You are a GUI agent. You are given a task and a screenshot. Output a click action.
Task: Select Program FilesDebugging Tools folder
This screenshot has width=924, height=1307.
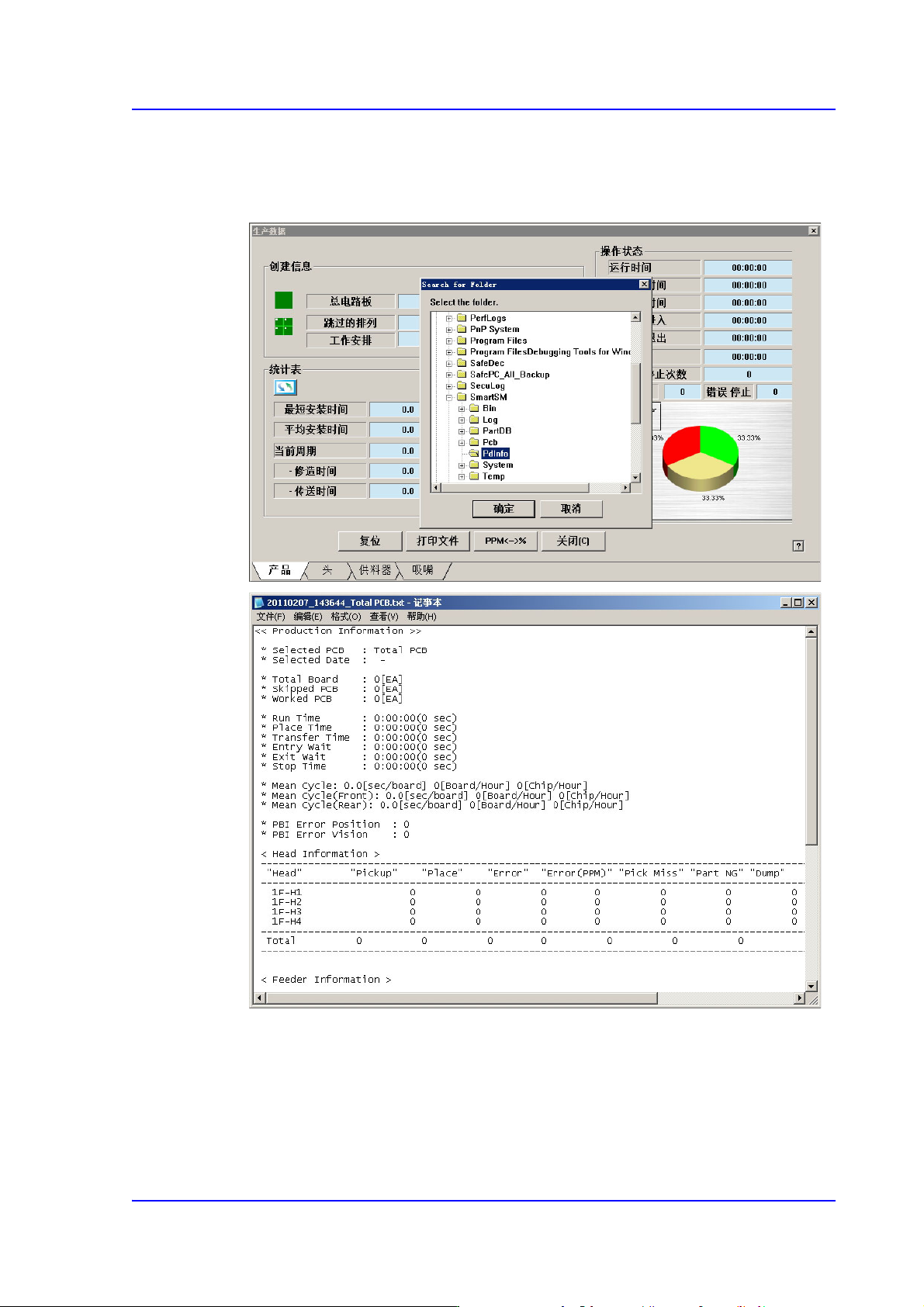(550, 352)
